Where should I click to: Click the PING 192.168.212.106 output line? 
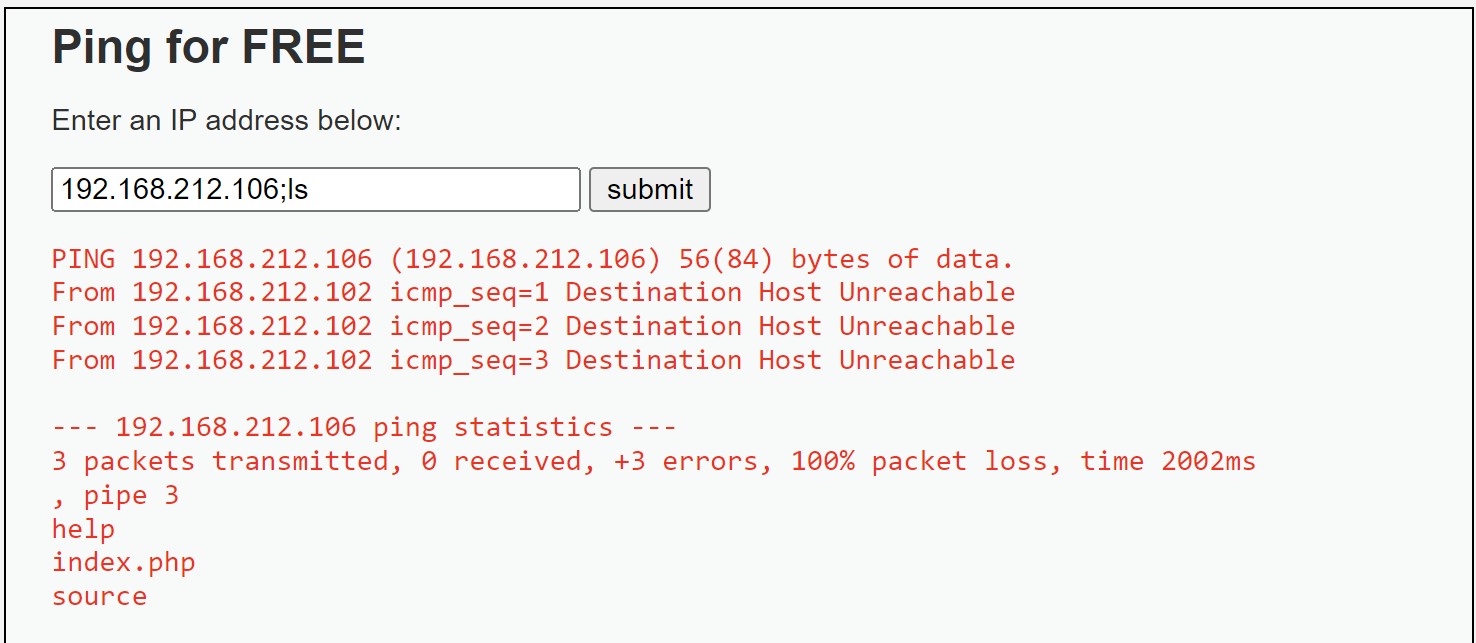tap(533, 260)
